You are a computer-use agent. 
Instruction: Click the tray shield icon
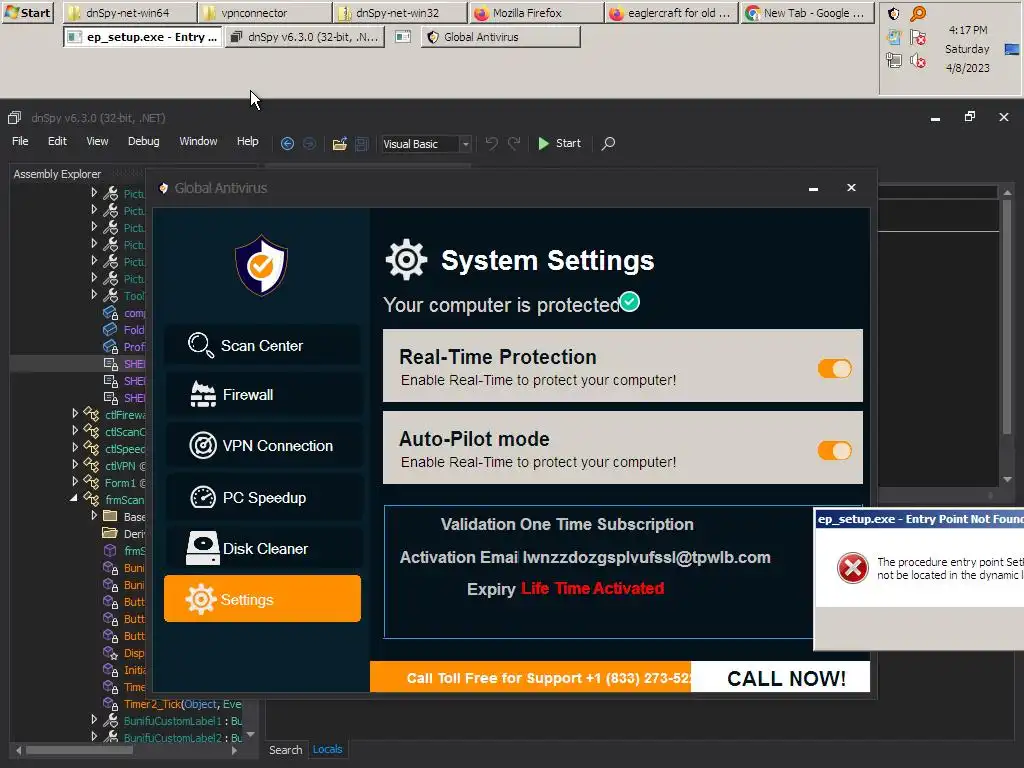(x=894, y=14)
